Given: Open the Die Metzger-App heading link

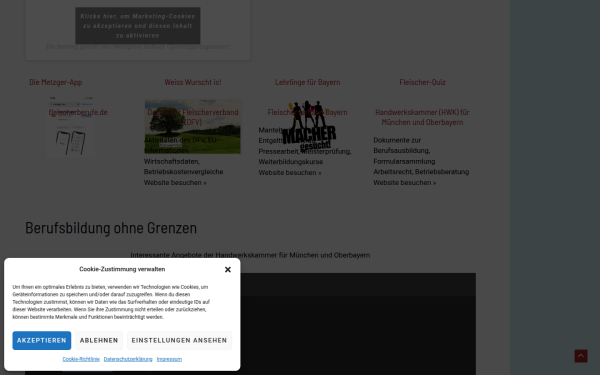Looking at the screenshot, I should click(x=55, y=82).
